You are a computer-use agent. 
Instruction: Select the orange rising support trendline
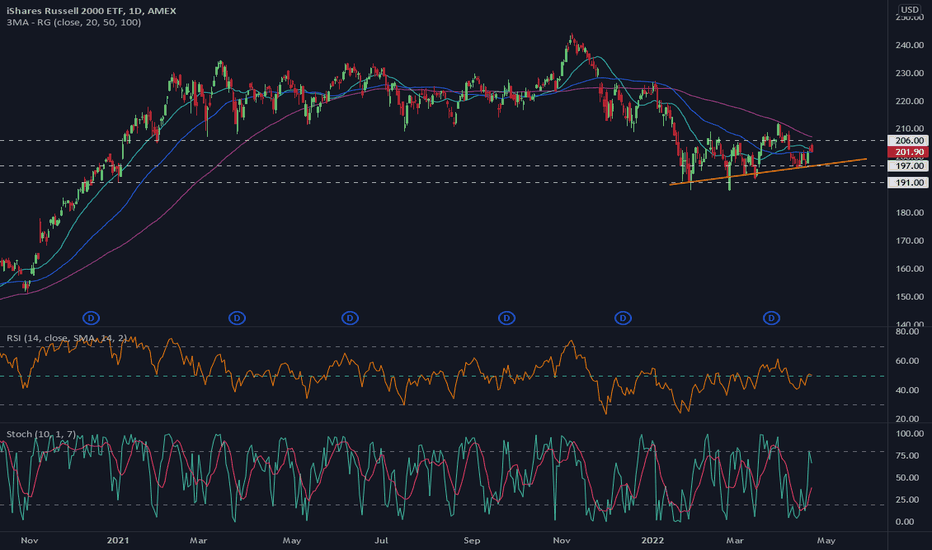point(768,171)
